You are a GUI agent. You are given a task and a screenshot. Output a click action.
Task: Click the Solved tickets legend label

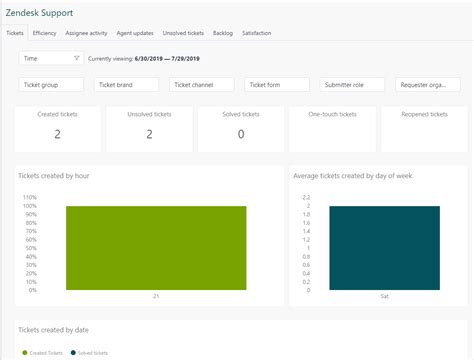[x=93, y=353]
